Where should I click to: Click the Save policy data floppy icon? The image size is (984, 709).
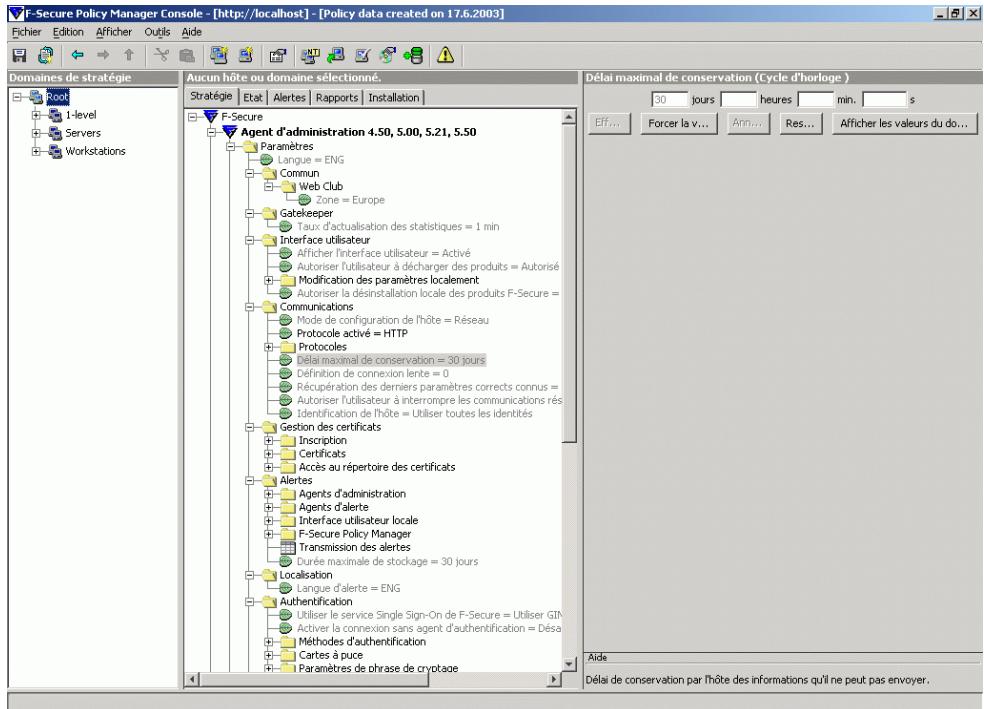19,56
